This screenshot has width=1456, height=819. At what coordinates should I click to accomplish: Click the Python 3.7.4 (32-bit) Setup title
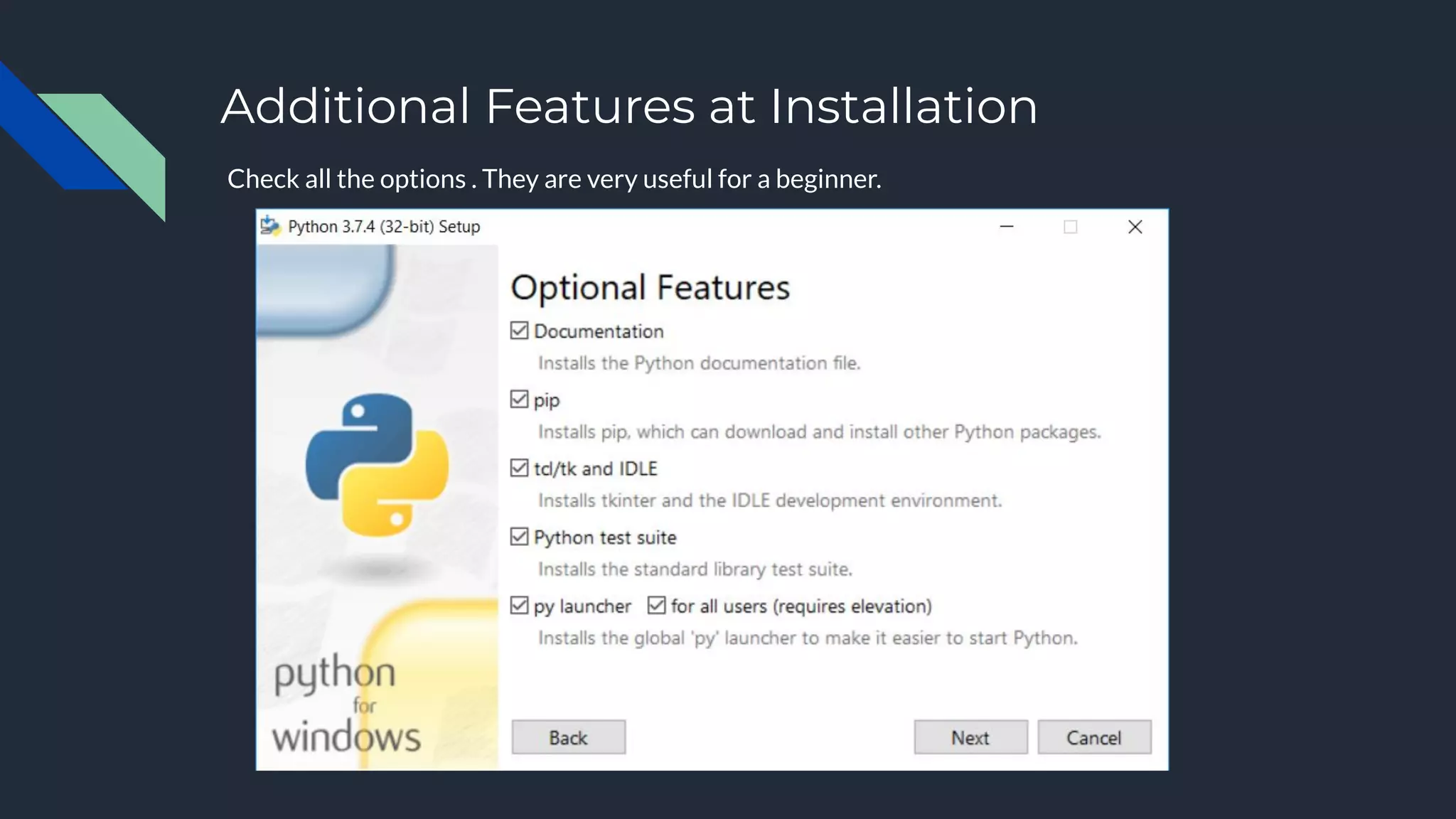[384, 227]
